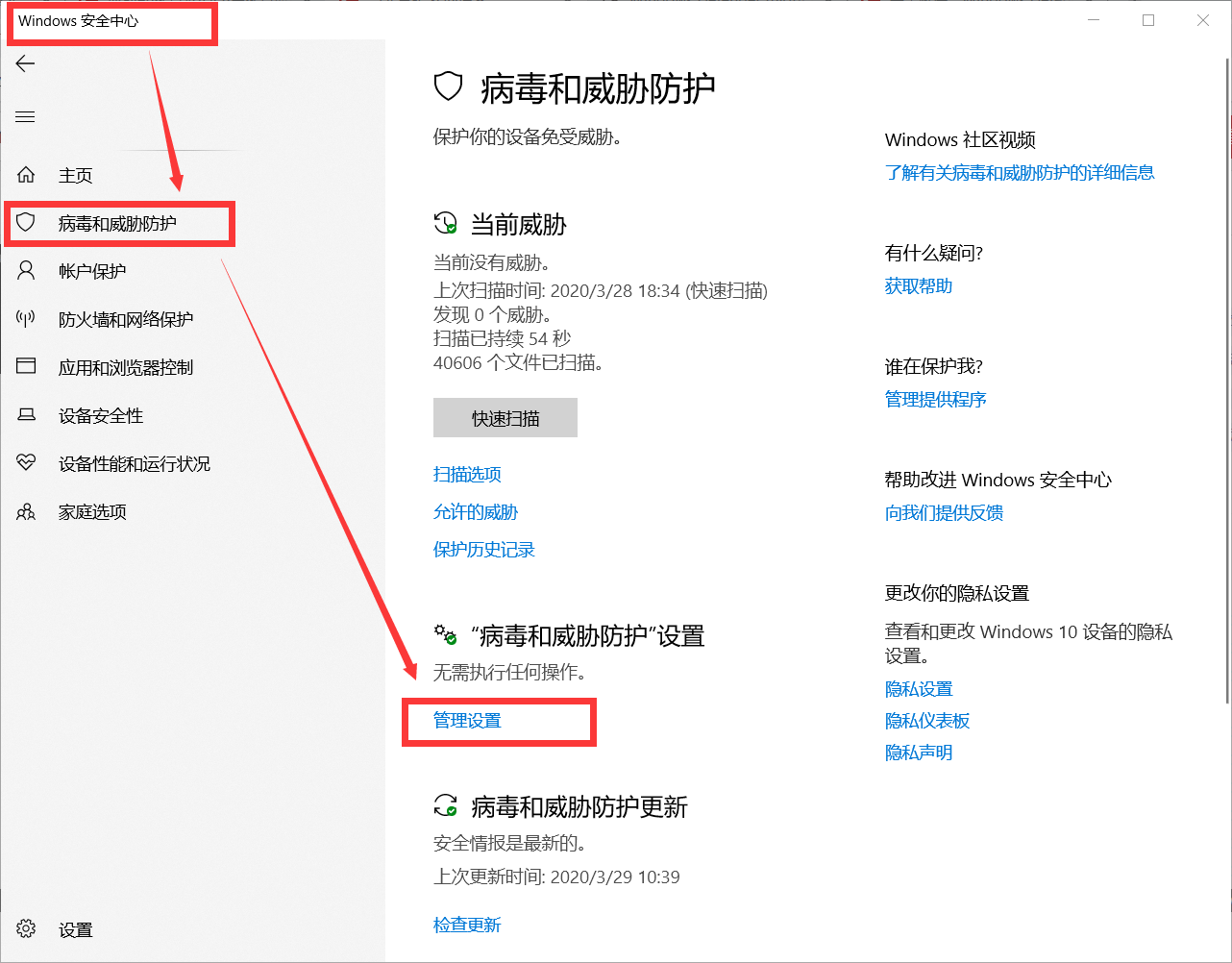View 保护历史记录 link
The height and width of the screenshot is (963, 1232).
click(484, 549)
